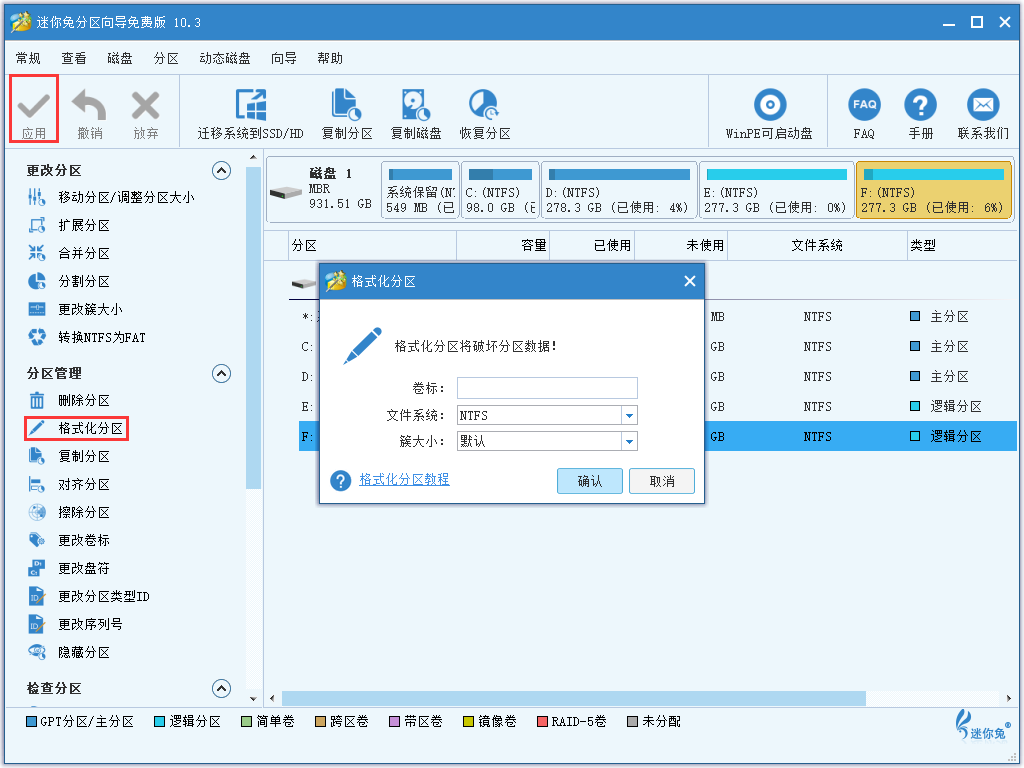Click the Undo (撤销) arrow icon
1024x768 pixels.
pyautogui.click(x=89, y=104)
